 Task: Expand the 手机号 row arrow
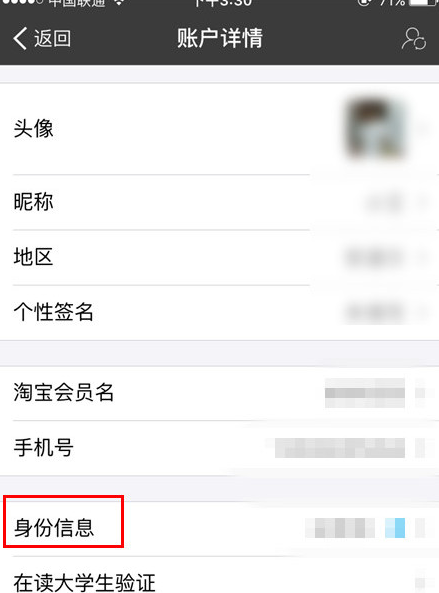(x=420, y=448)
